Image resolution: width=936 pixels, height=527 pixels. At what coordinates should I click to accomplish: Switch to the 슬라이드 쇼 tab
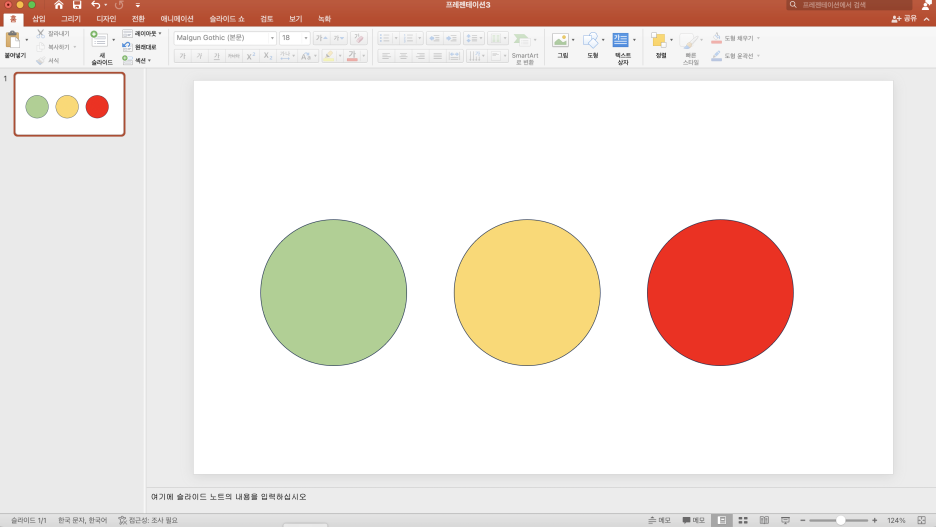[227, 19]
